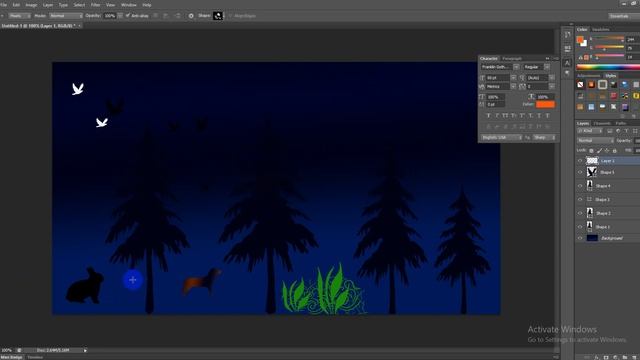Hide the Shape 5 layer

(x=580, y=172)
